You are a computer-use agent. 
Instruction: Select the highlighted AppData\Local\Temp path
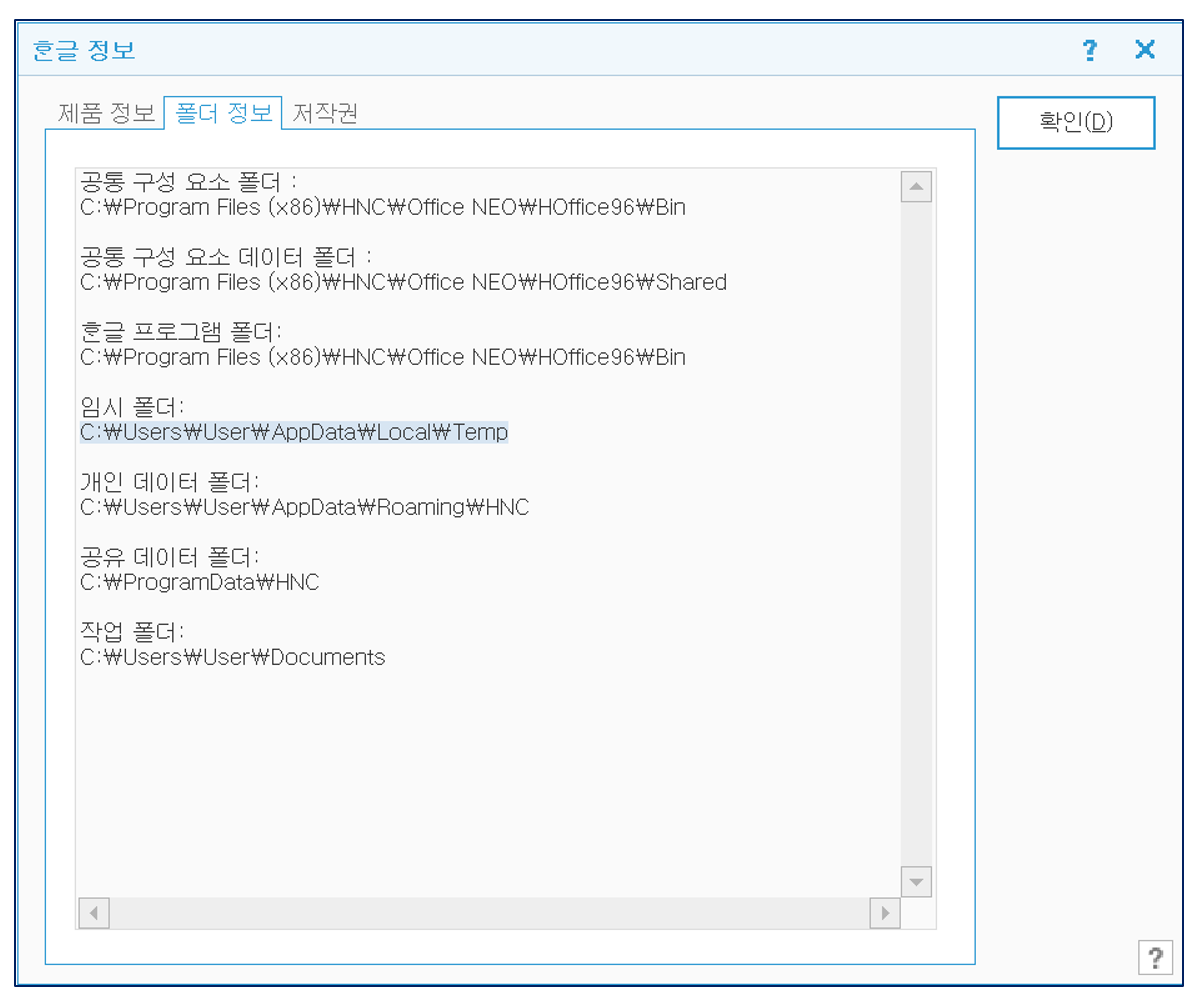pos(294,432)
